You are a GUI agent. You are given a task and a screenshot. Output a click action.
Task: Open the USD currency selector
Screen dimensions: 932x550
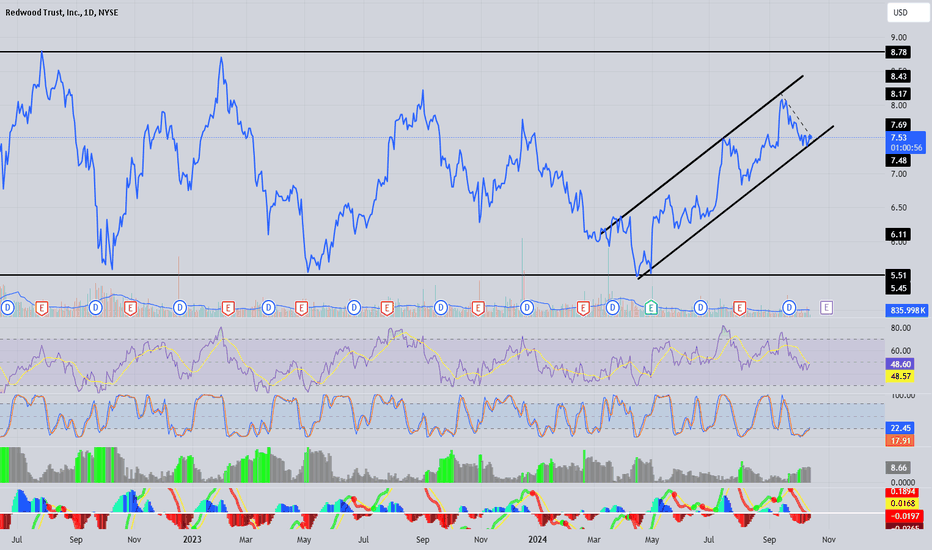[x=907, y=12]
